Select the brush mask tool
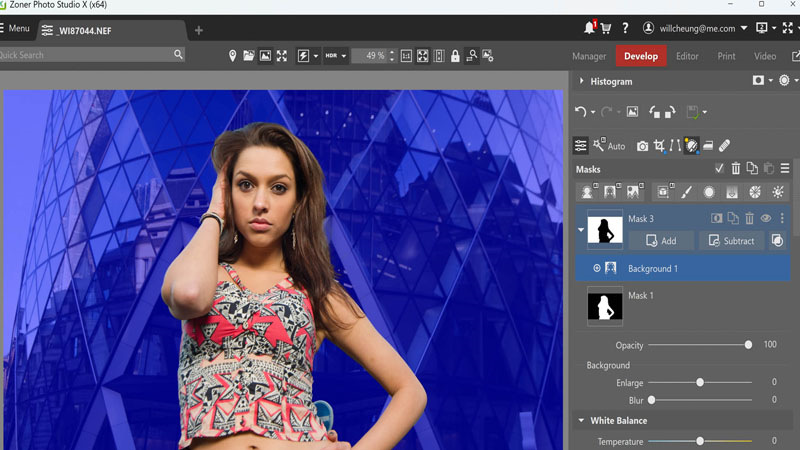Screen dimensions: 800x450 [x=687, y=192]
